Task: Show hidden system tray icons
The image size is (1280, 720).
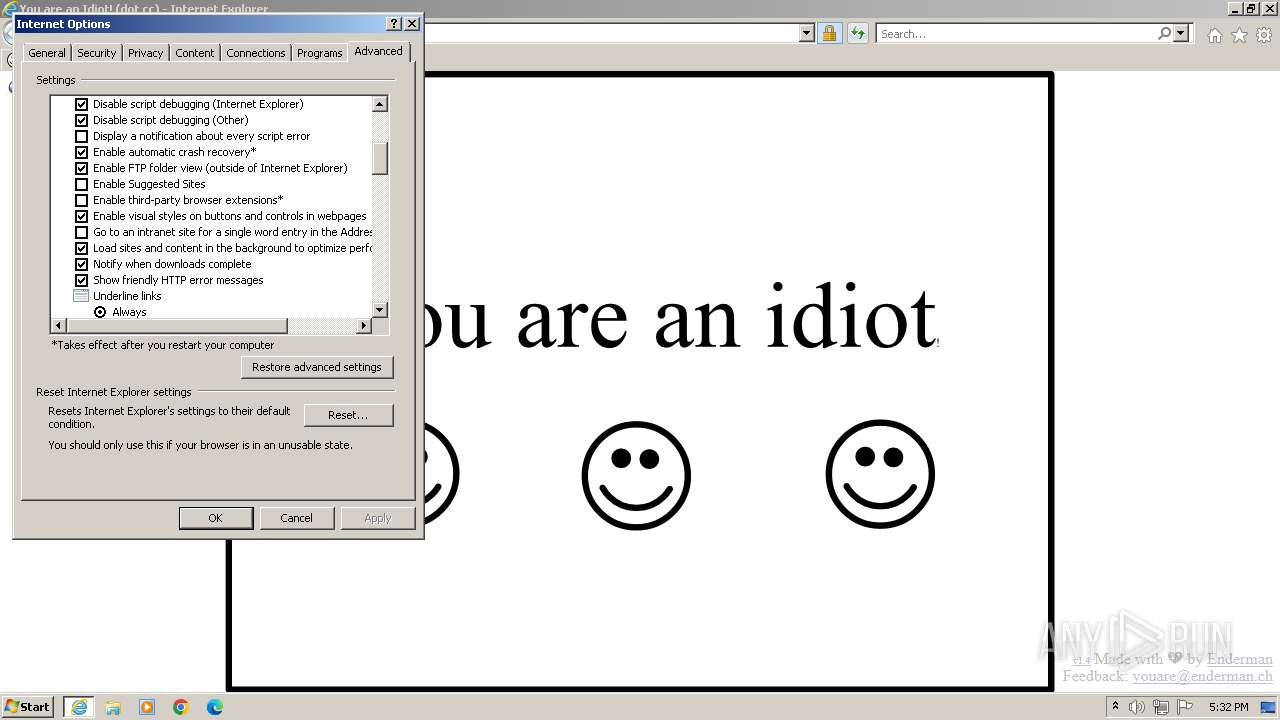Action: 1115,707
